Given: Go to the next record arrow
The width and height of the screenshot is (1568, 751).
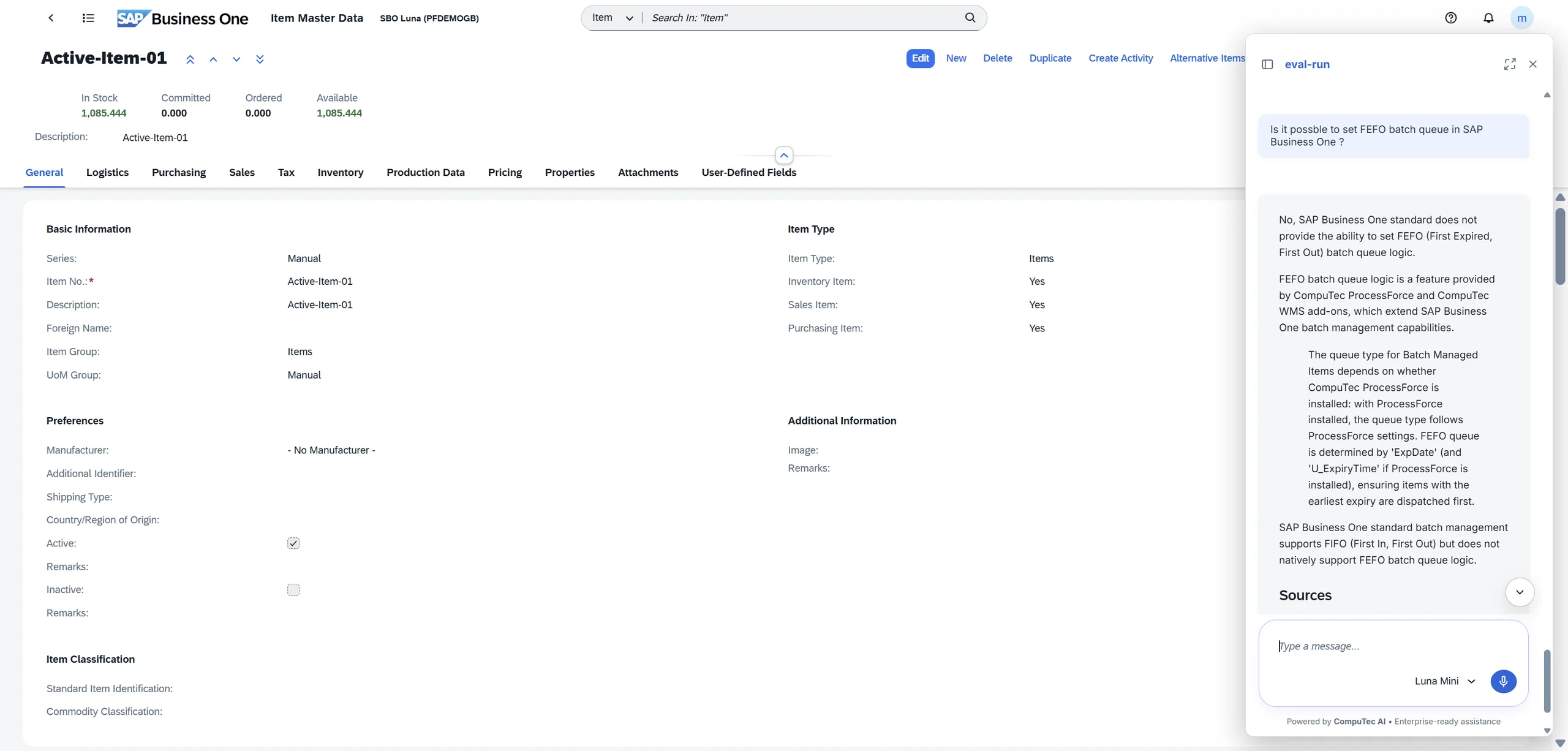Looking at the screenshot, I should 236,59.
